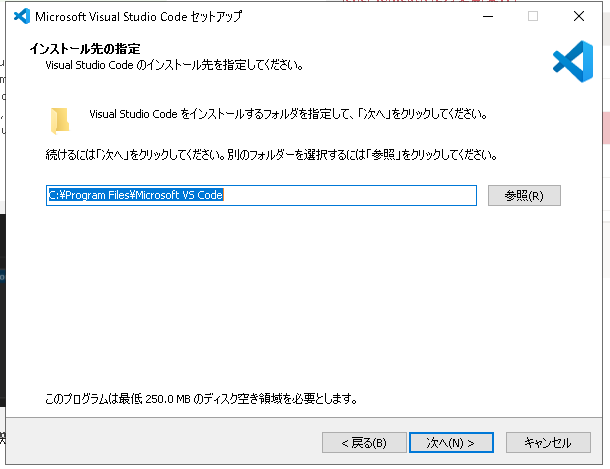Click the yellow folder icon
Image resolution: width=610 pixels, height=469 pixels.
click(60, 121)
